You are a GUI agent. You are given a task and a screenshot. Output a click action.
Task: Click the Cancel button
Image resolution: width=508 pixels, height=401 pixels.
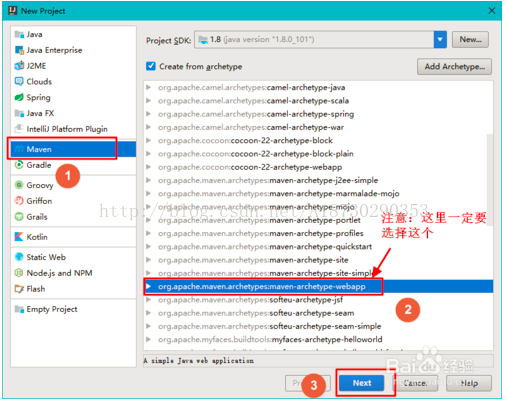tap(415, 383)
